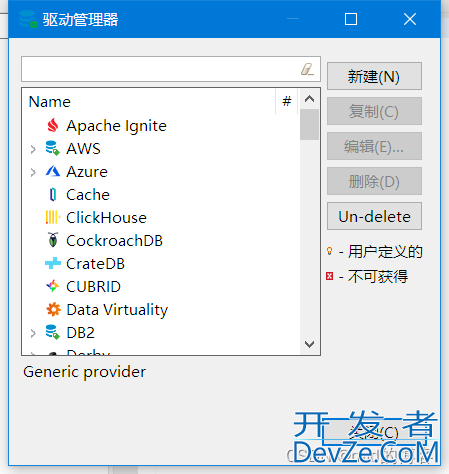449x474 pixels.
Task: Click the CockroachDB bug icon
Action: click(53, 240)
